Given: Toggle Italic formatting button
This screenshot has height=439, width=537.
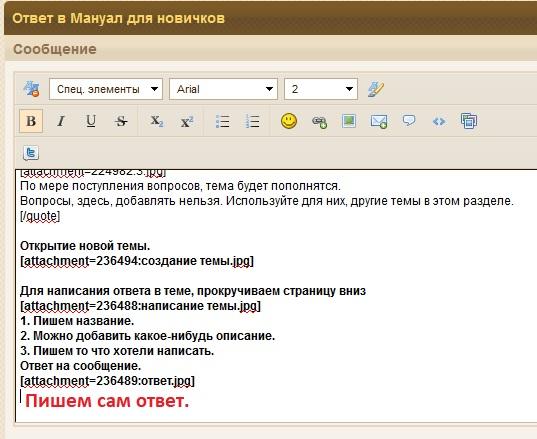Looking at the screenshot, I should pyautogui.click(x=61, y=121).
